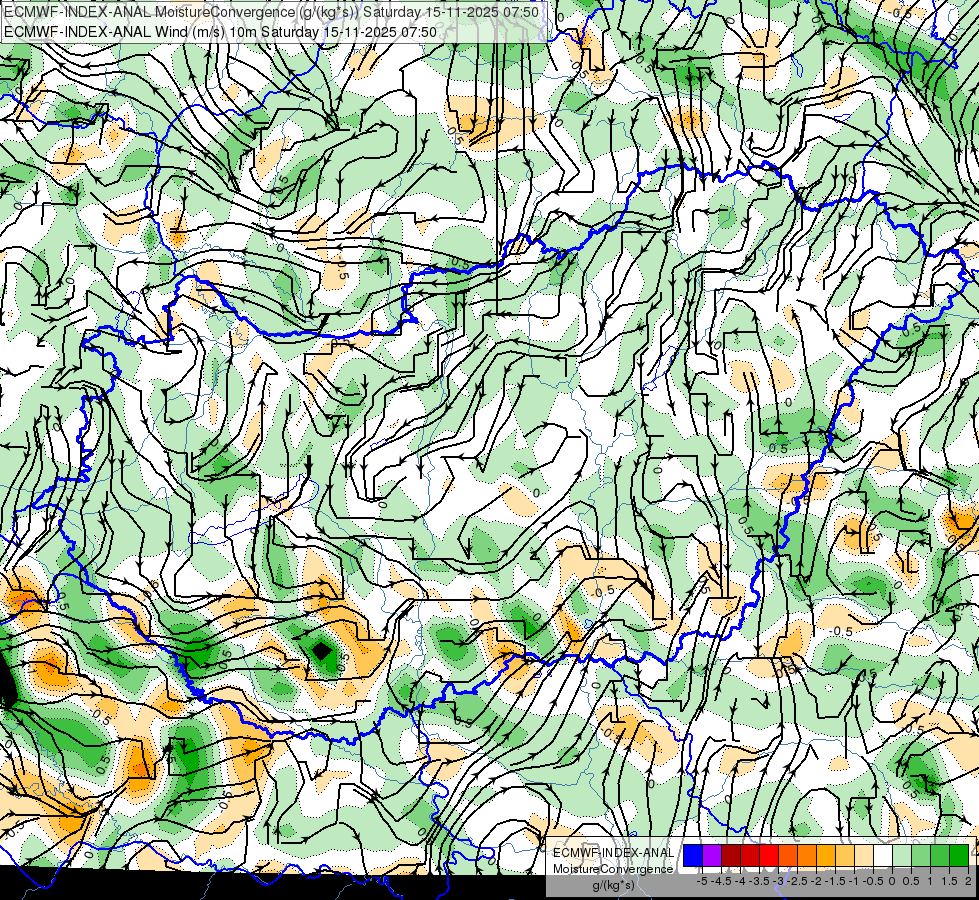Click 'MoistureConvergence' in the legend box

(613, 869)
